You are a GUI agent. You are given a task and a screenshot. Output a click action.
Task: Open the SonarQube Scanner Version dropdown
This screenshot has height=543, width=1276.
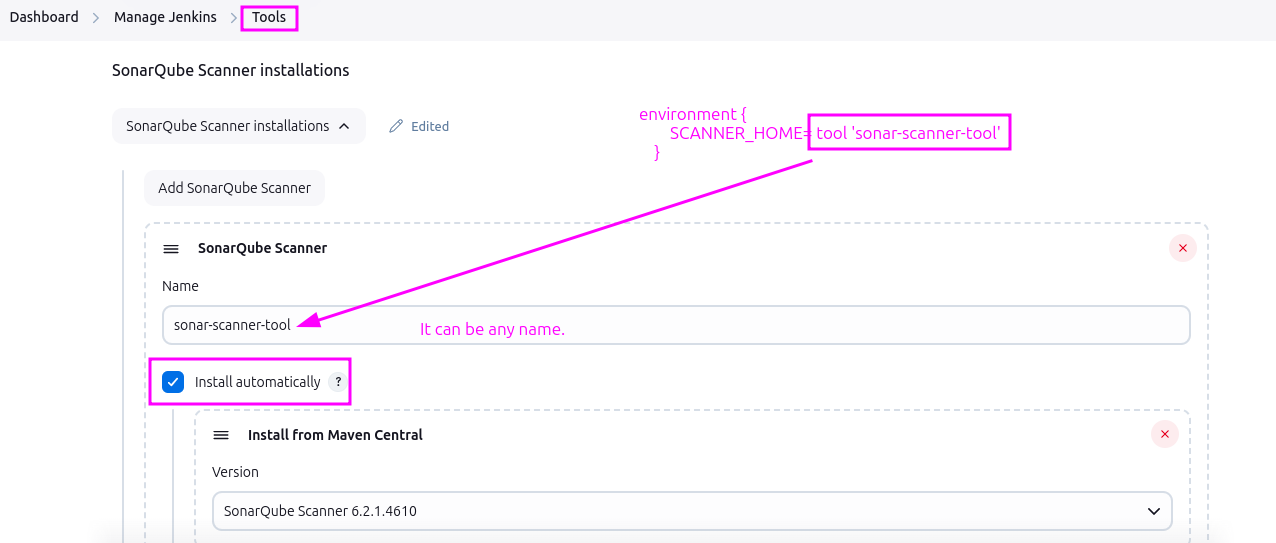pos(690,511)
